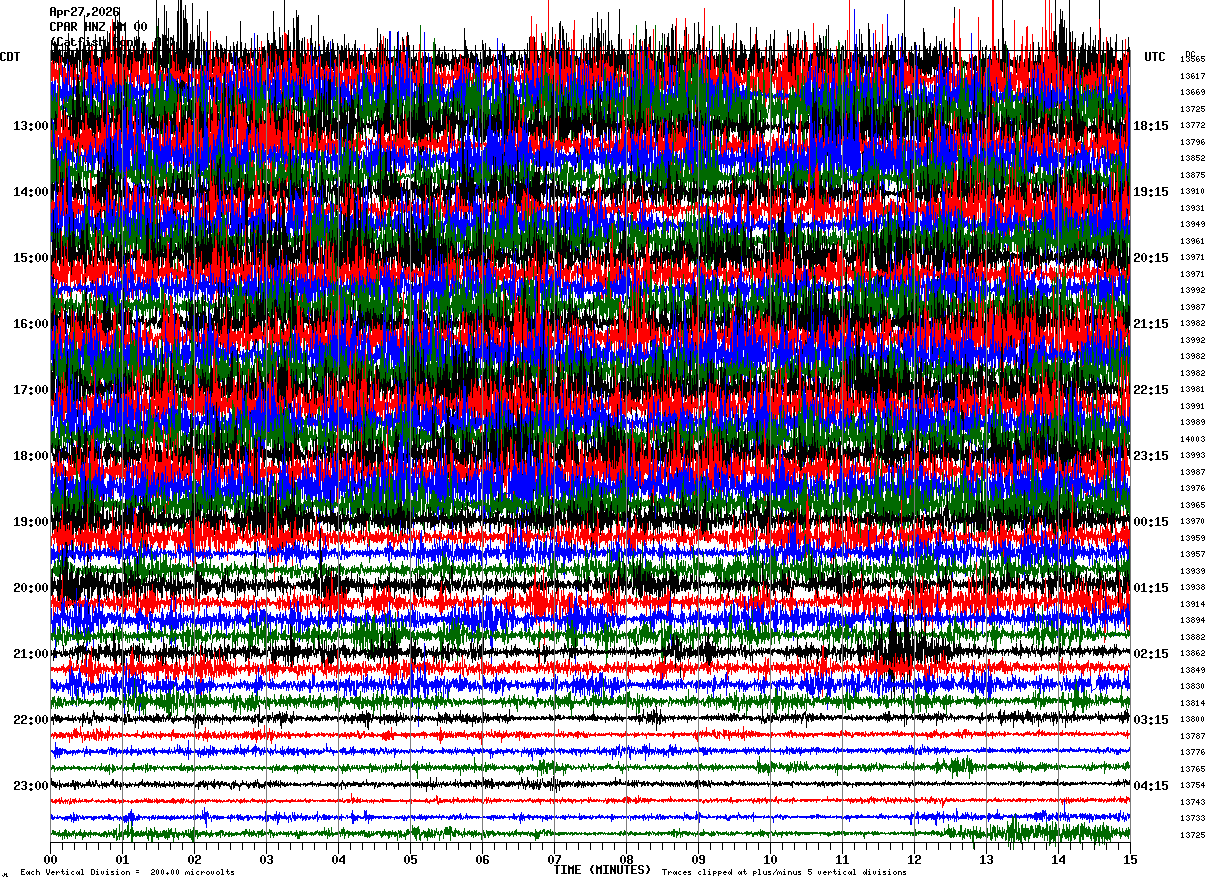Click the 18:15 UTC time label
The height and width of the screenshot is (886, 1210).
tap(1151, 126)
